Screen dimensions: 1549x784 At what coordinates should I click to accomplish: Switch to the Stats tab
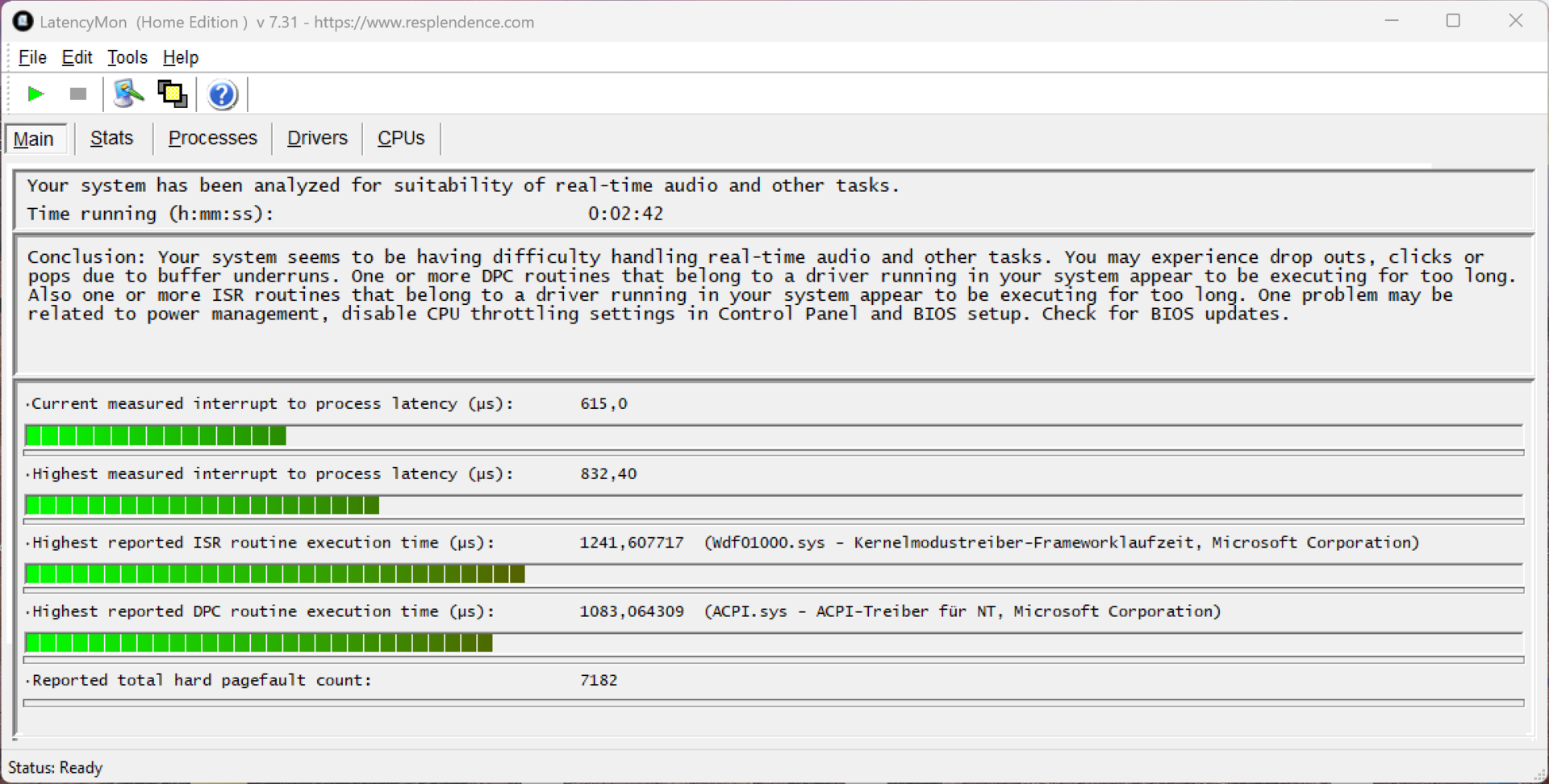click(x=111, y=138)
